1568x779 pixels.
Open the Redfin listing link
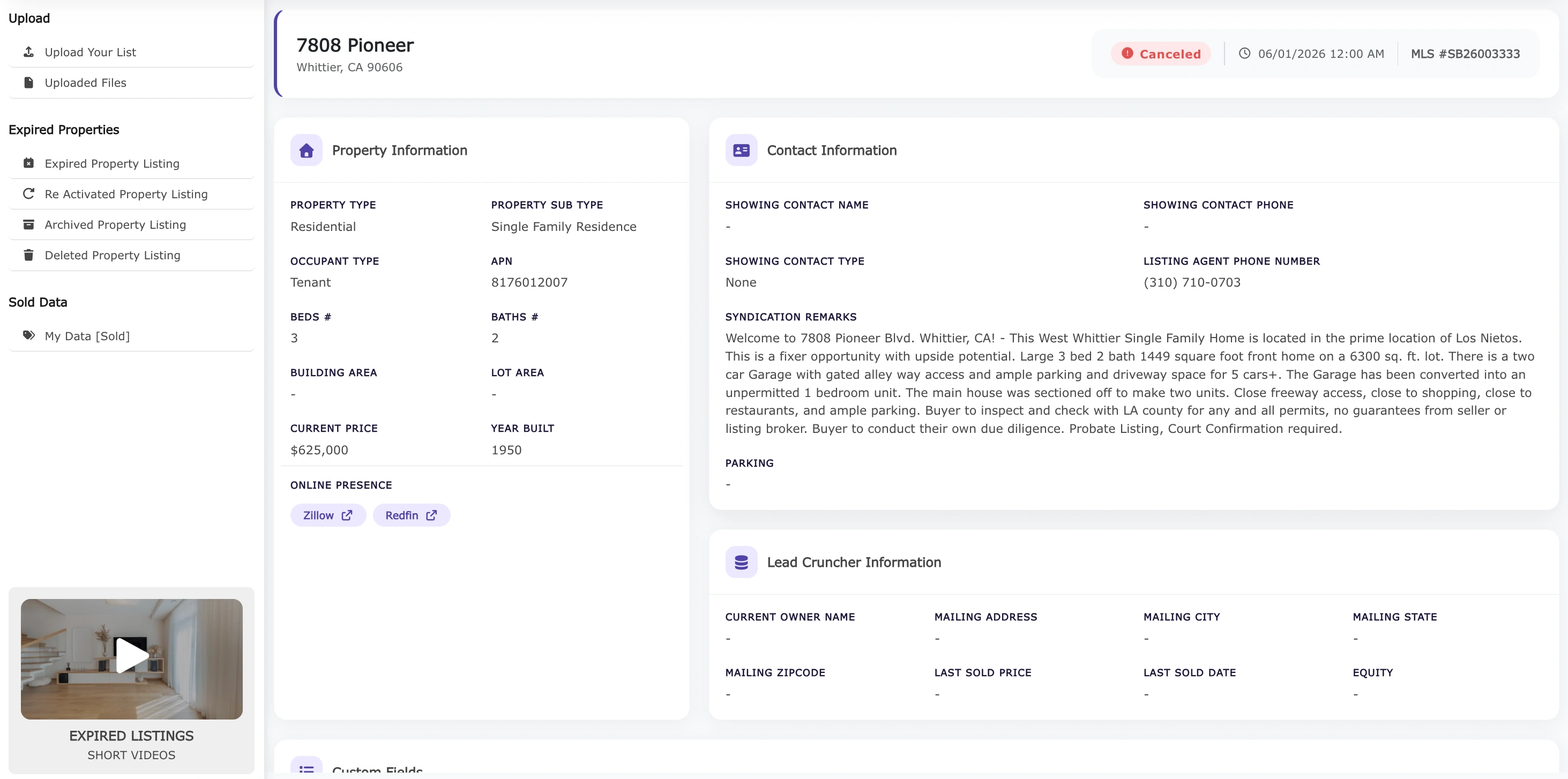tap(411, 515)
